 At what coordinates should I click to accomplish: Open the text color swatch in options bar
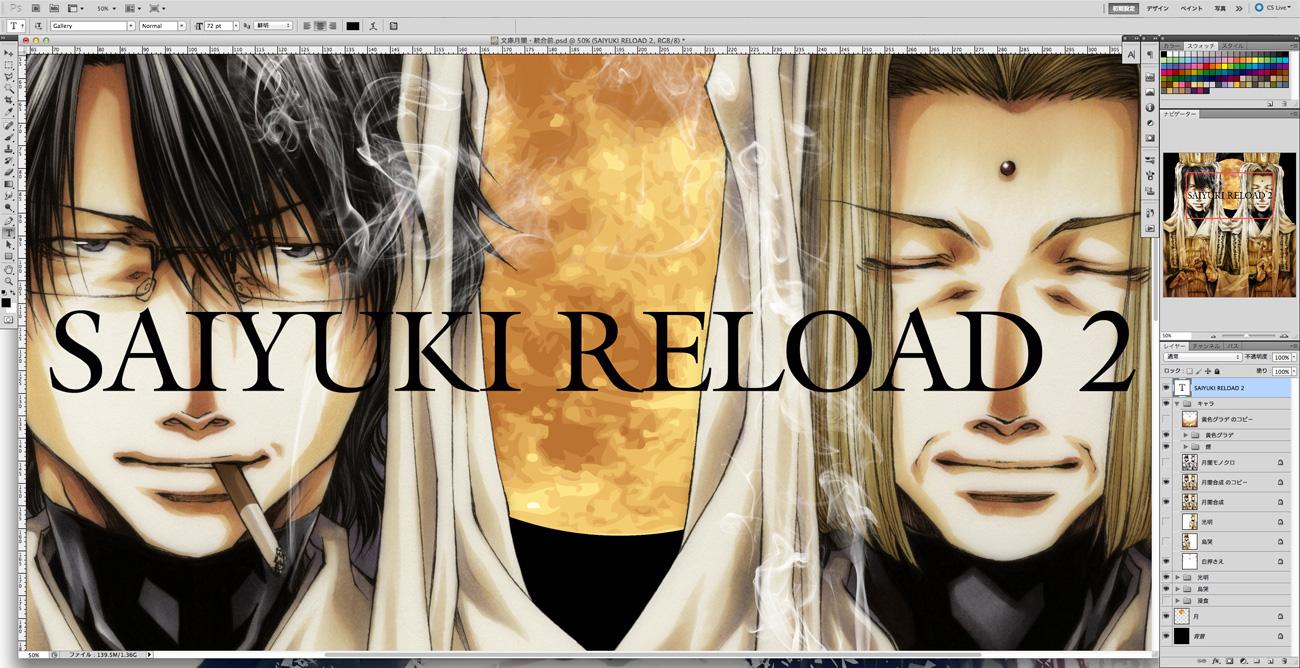coord(353,25)
